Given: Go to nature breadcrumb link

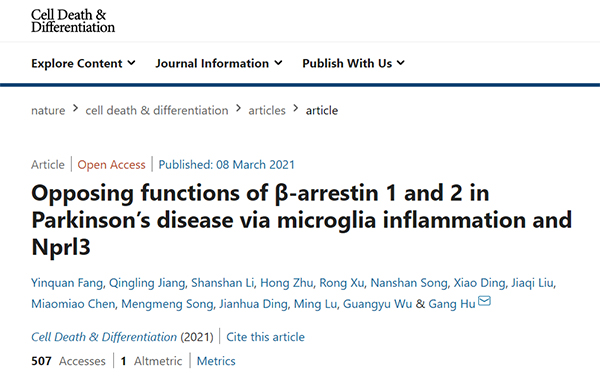Looking at the screenshot, I should click(48, 110).
